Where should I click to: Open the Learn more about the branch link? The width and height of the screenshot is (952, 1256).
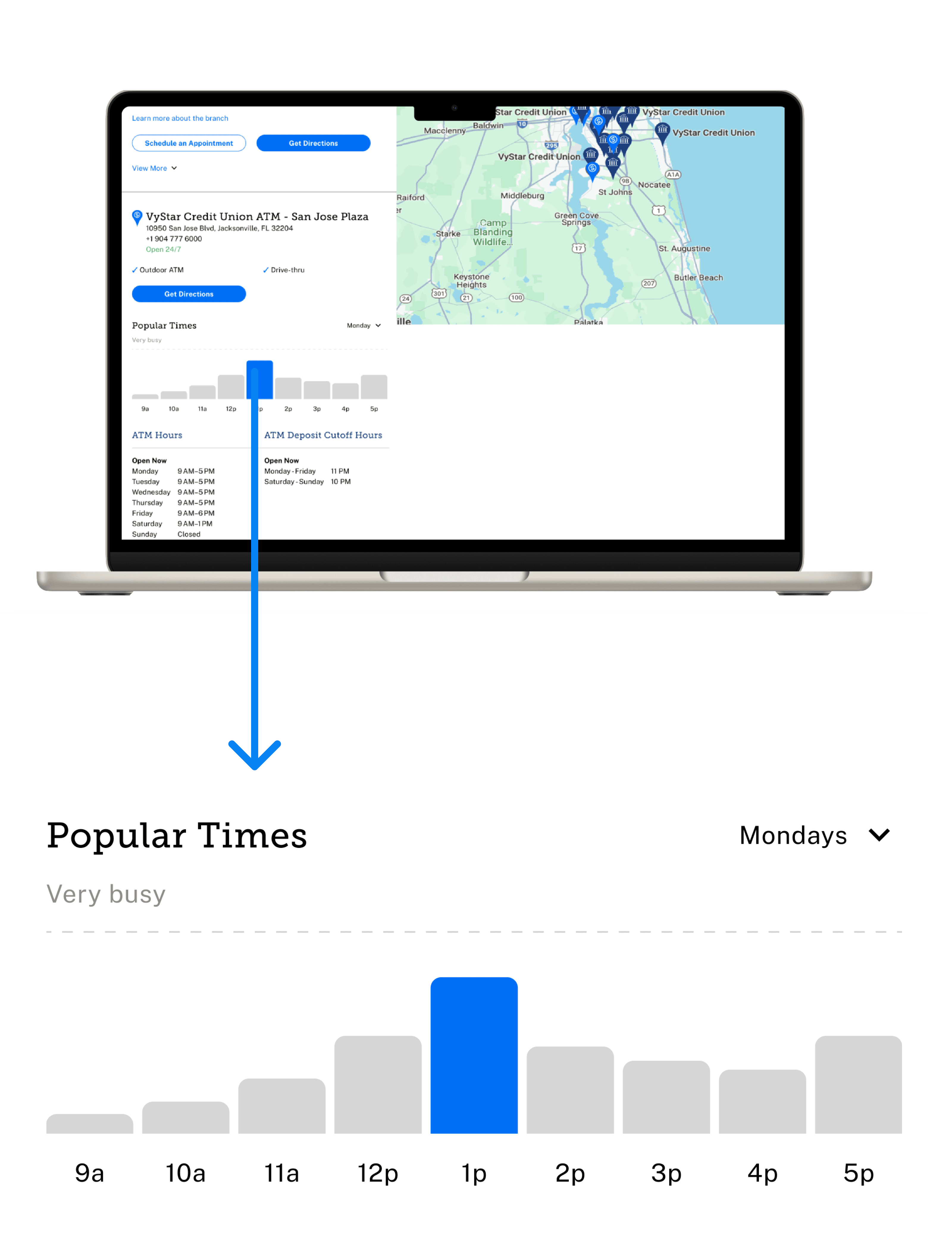pyautogui.click(x=180, y=119)
